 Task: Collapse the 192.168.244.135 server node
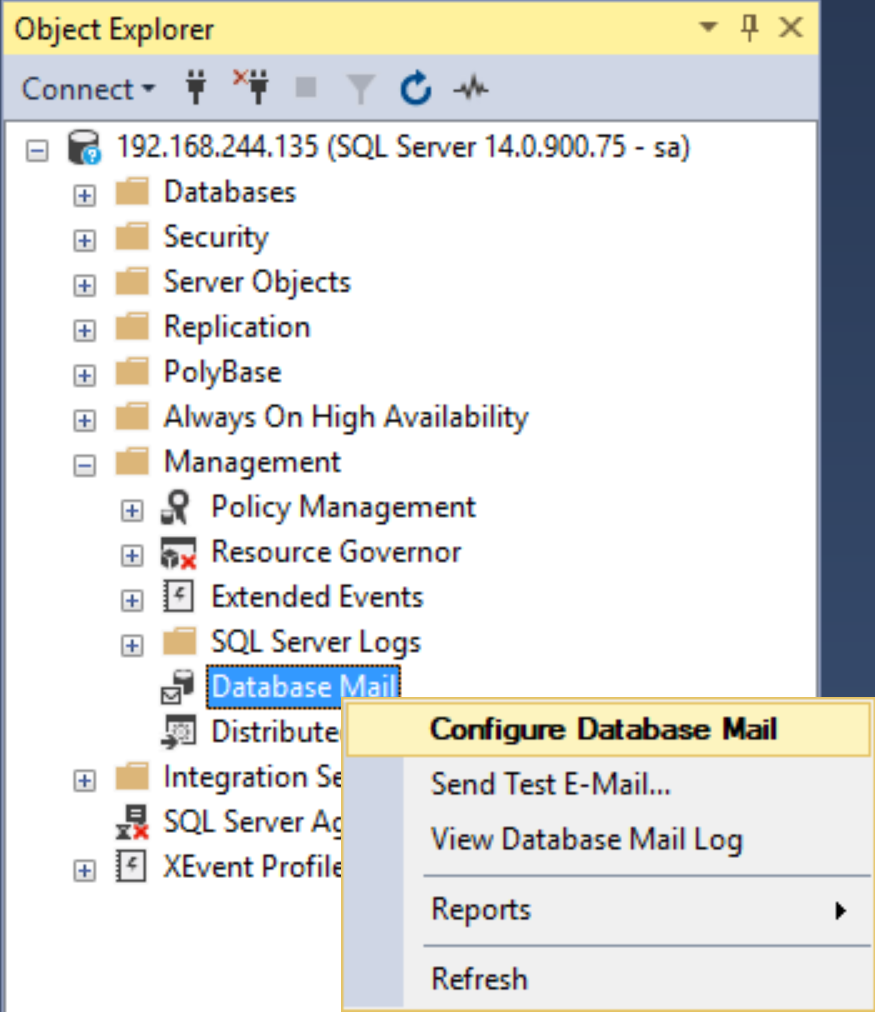[x=37, y=151]
